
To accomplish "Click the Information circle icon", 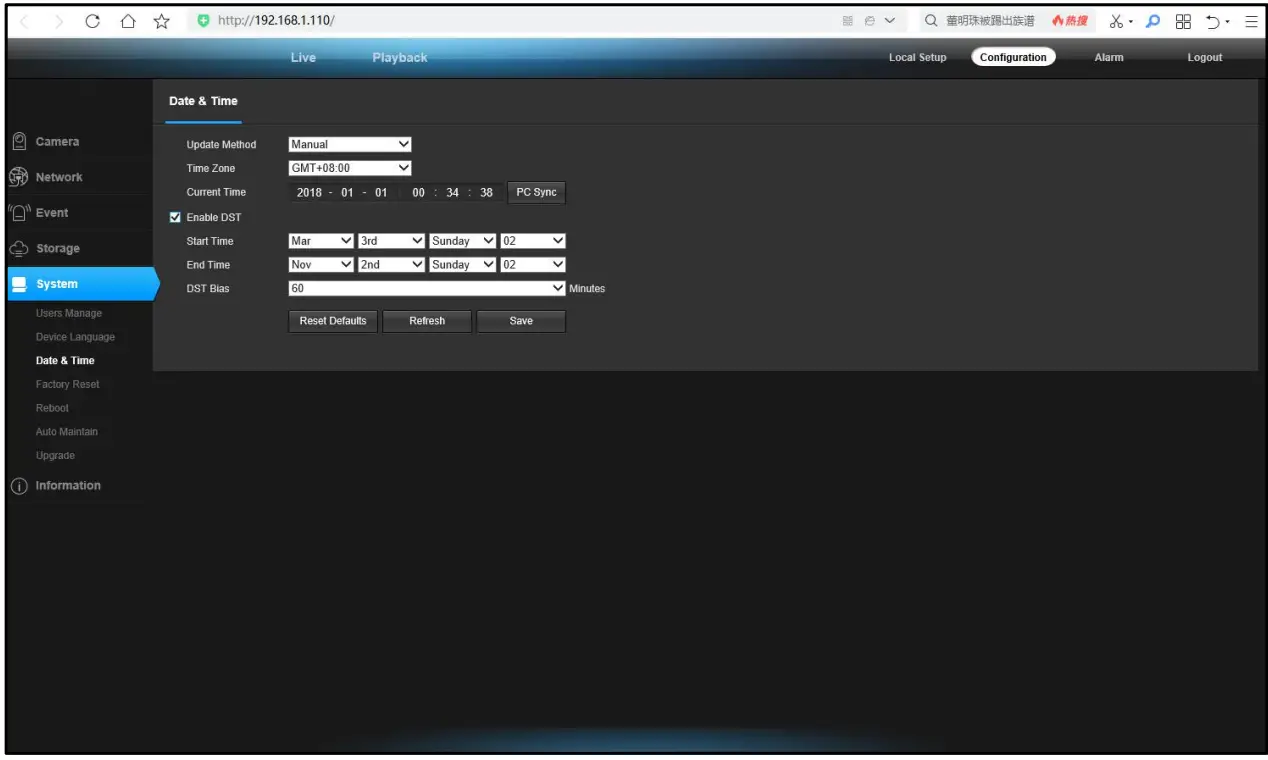I will (18, 486).
